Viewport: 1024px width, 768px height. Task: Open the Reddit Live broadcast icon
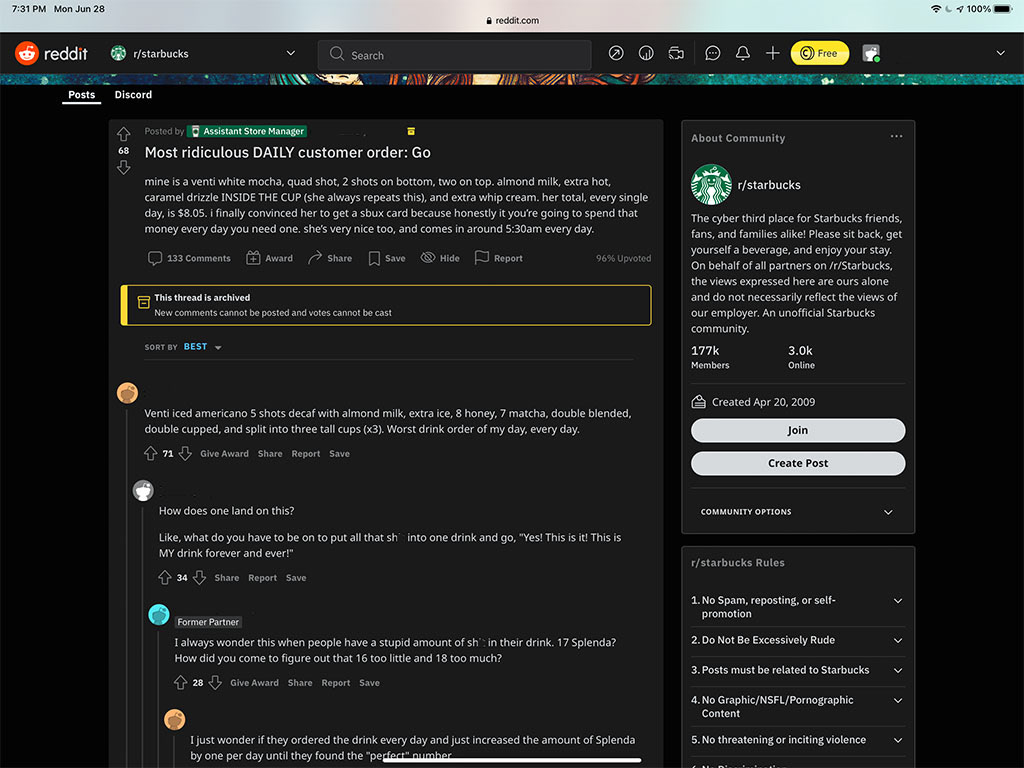(676, 54)
